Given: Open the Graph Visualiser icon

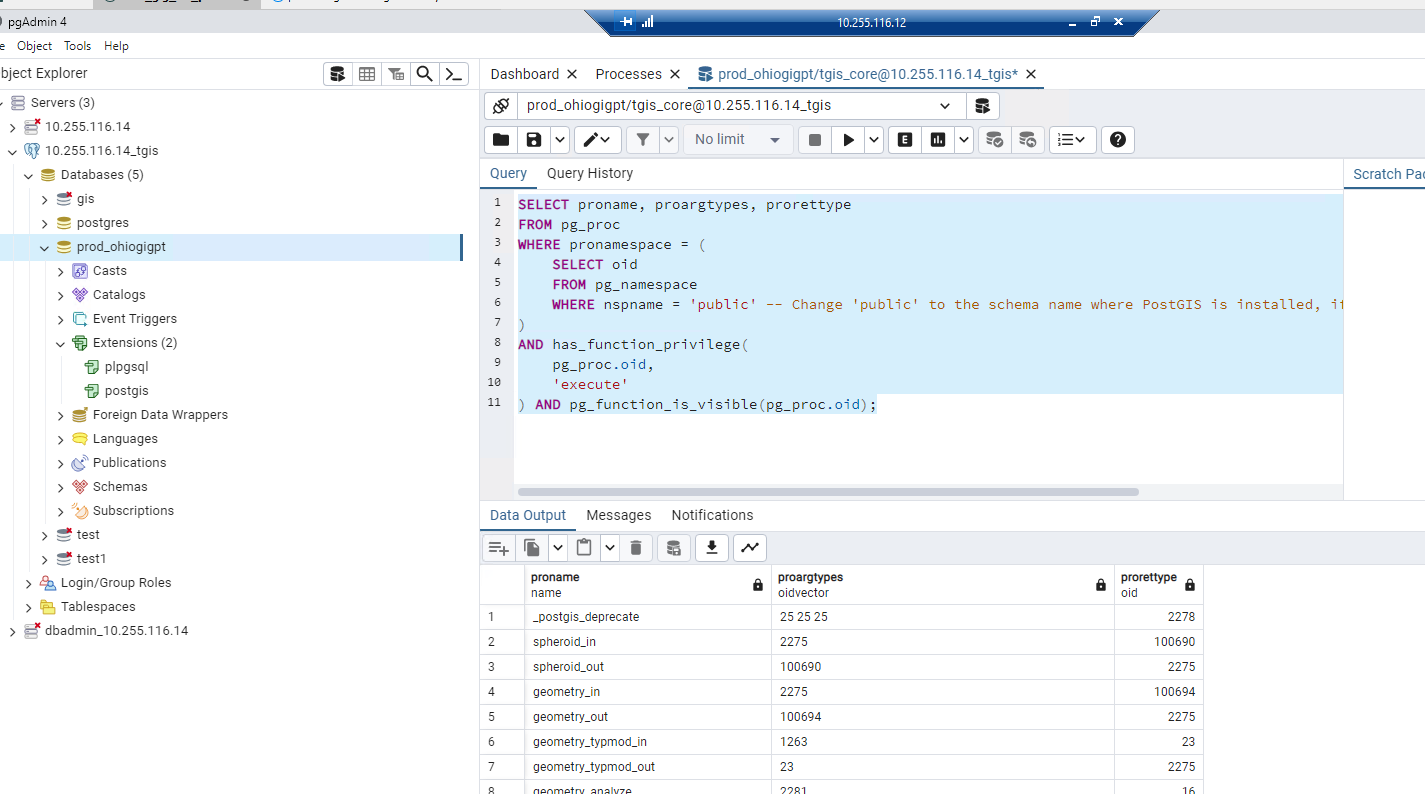Looking at the screenshot, I should pyautogui.click(x=749, y=547).
